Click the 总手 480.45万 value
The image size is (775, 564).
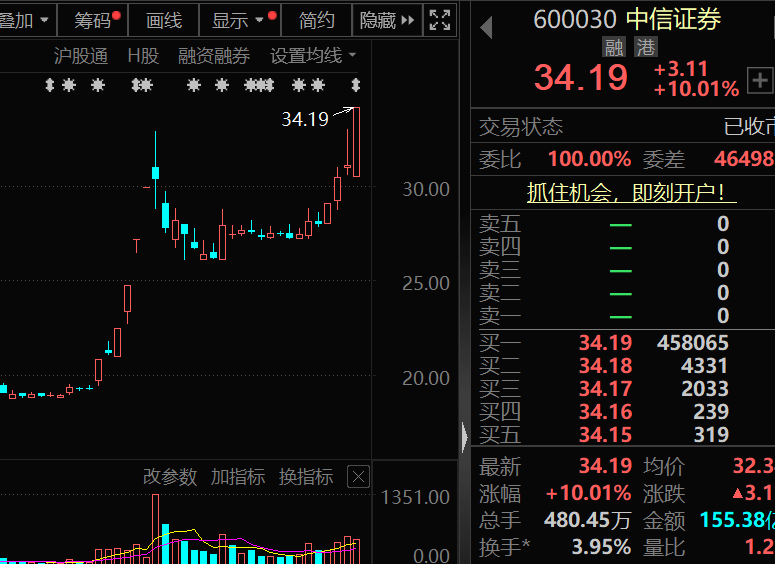[587, 520]
